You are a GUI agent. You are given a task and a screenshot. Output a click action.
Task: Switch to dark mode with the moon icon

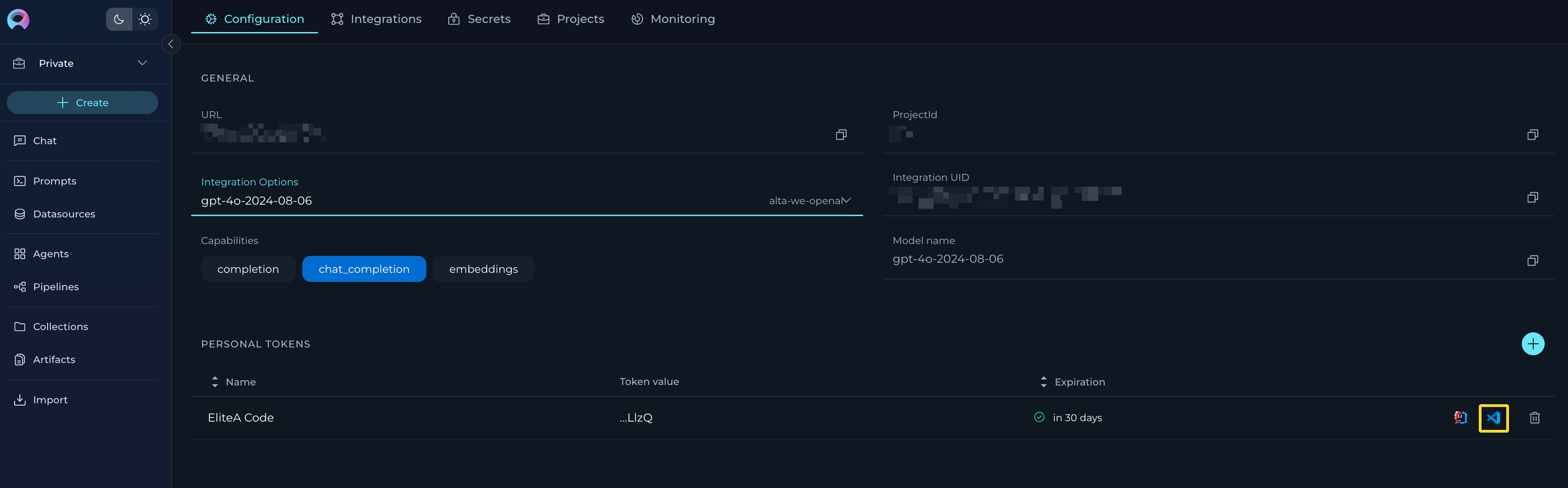point(118,20)
